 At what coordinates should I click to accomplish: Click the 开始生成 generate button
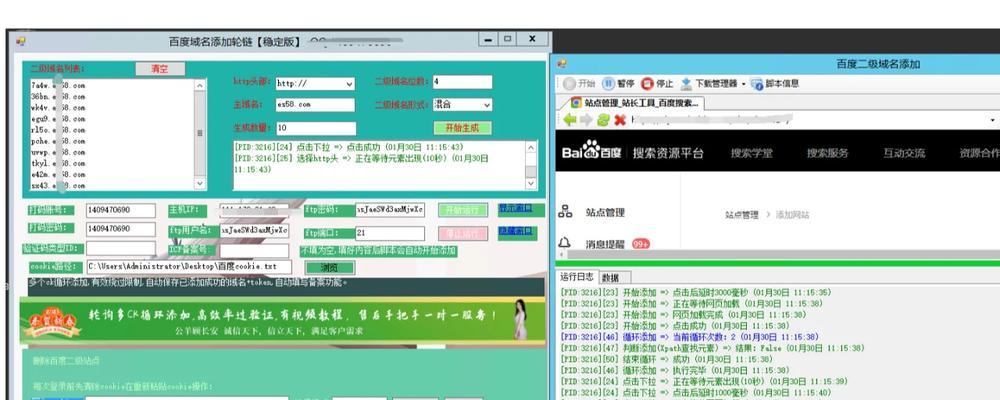[x=462, y=128]
